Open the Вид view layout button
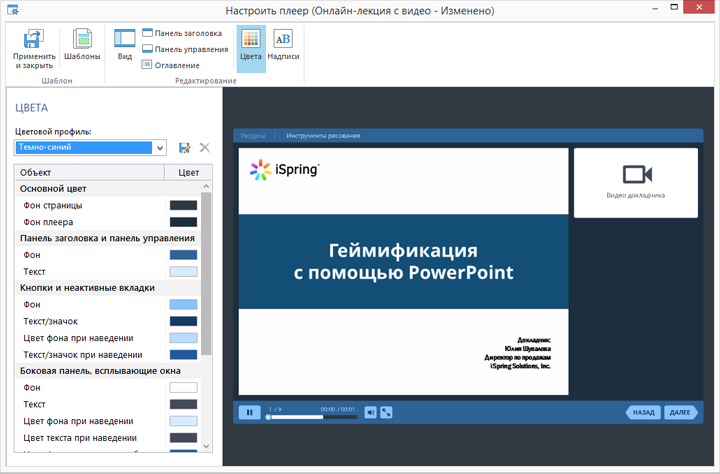This screenshot has height=474, width=720. [x=124, y=45]
